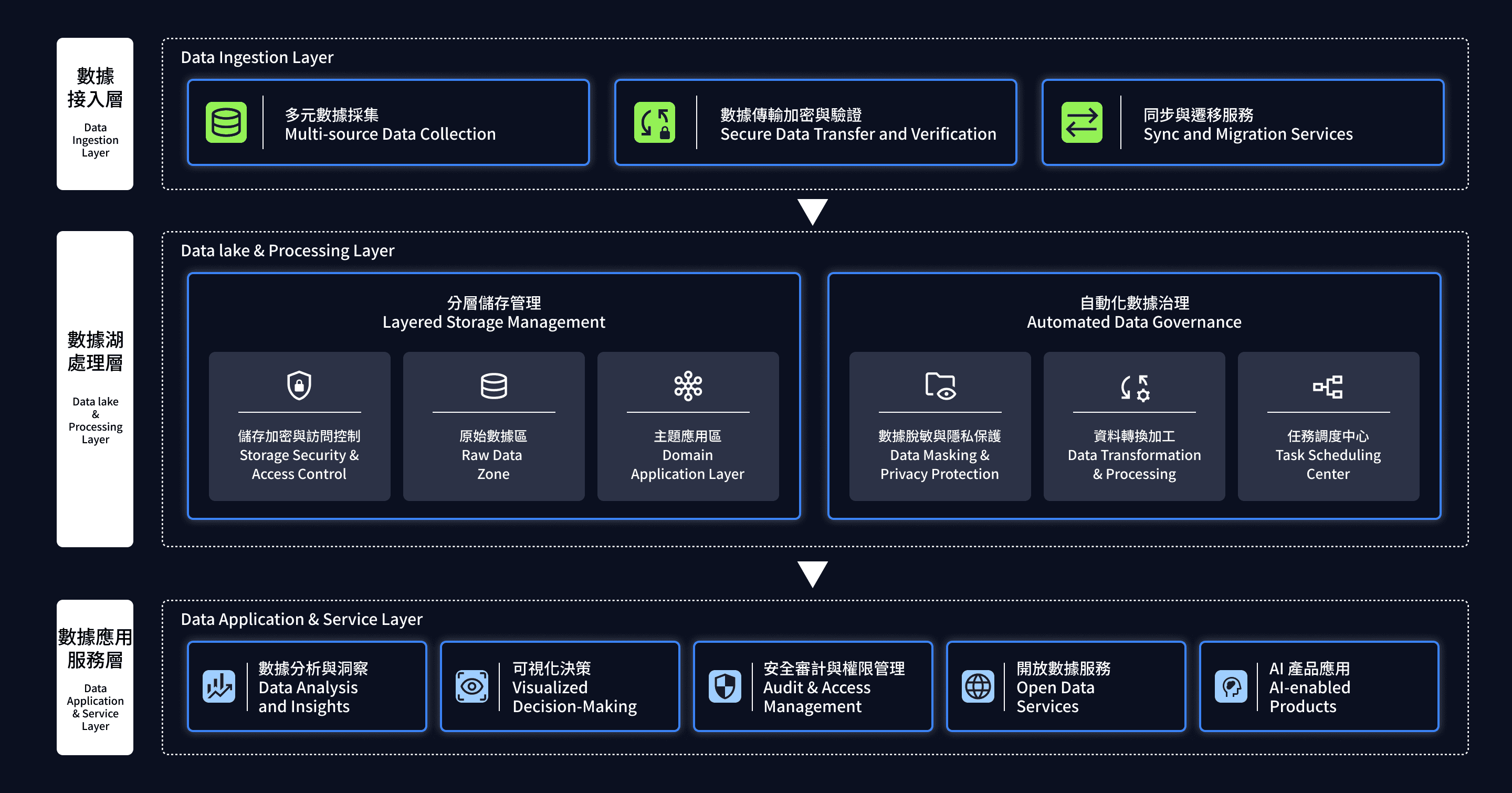Open the Open Data Services globe icon

pyautogui.click(x=978, y=687)
